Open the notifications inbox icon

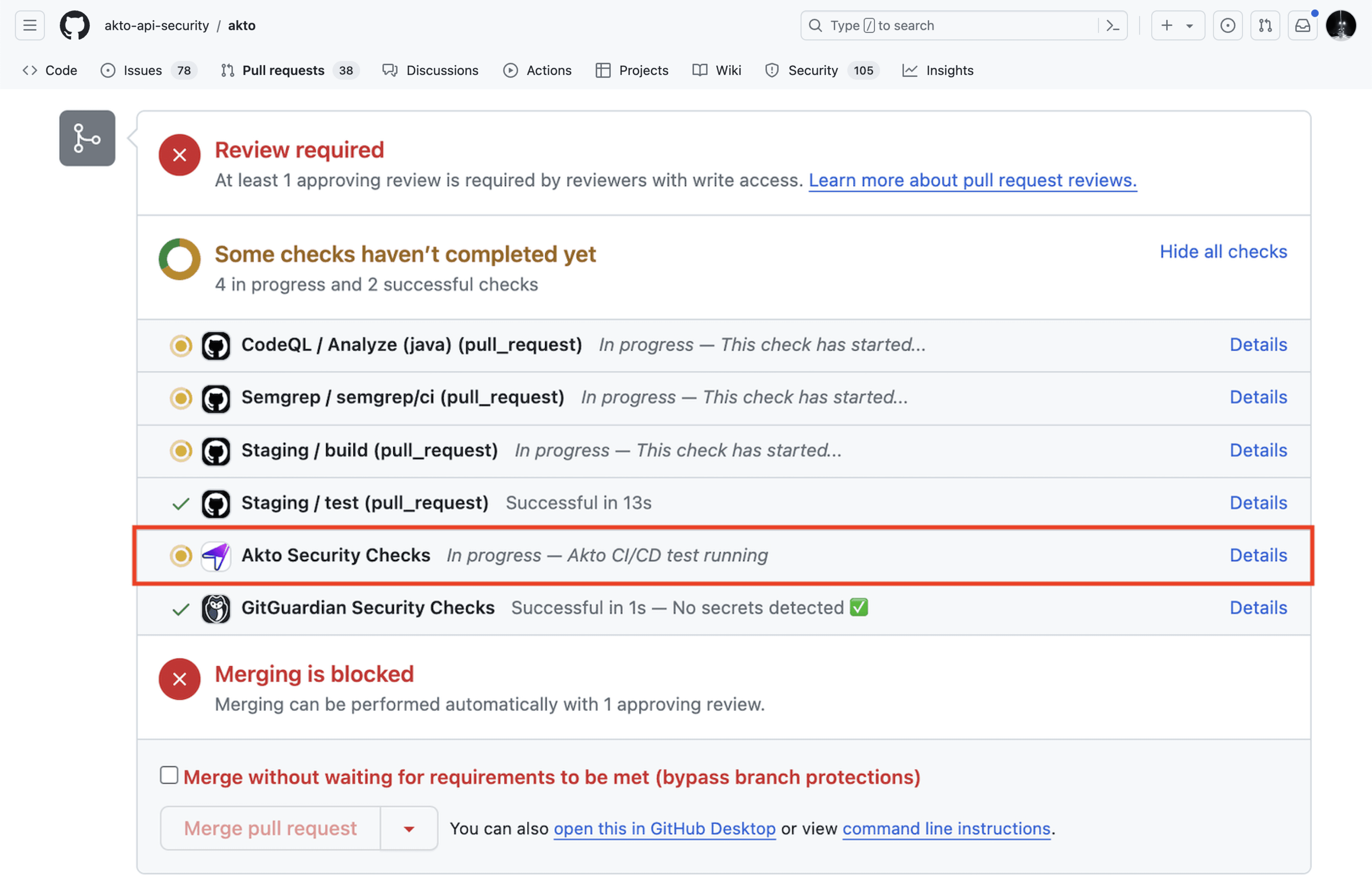tap(1302, 25)
